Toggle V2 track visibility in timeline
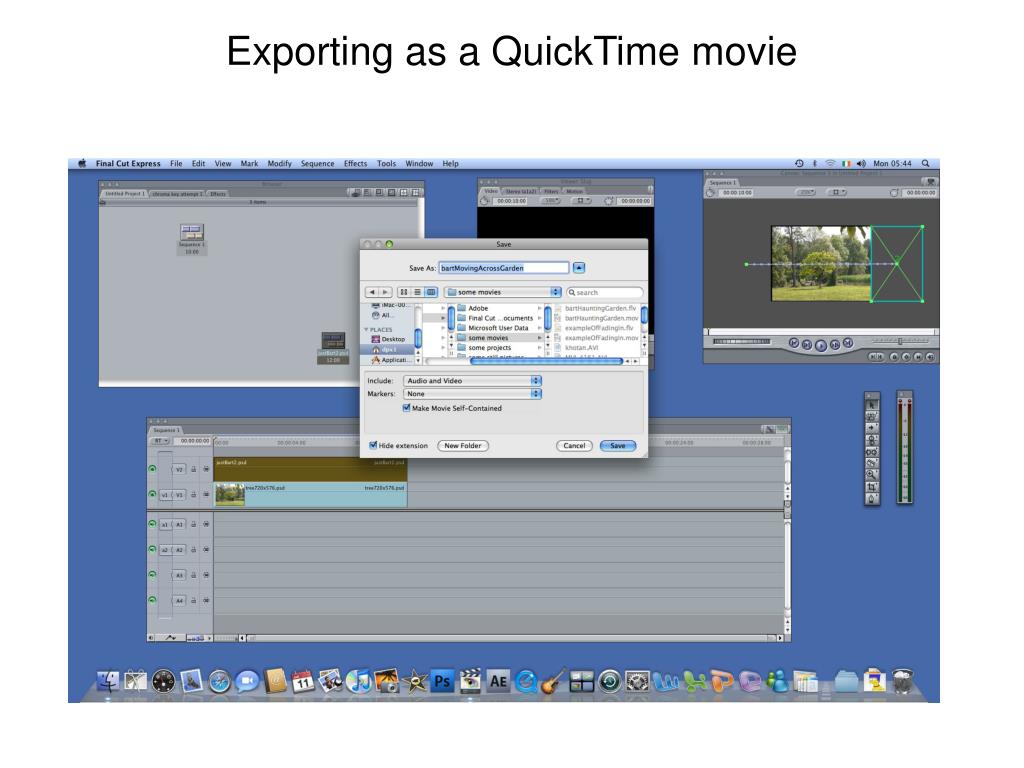Viewport: 1024px width, 768px height. tap(152, 469)
